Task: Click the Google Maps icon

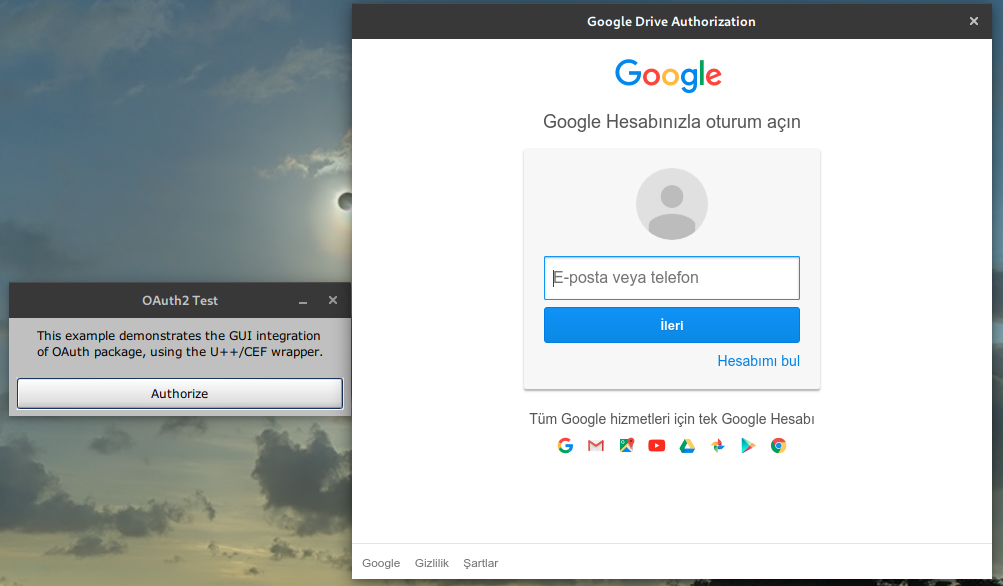Action: 626,446
